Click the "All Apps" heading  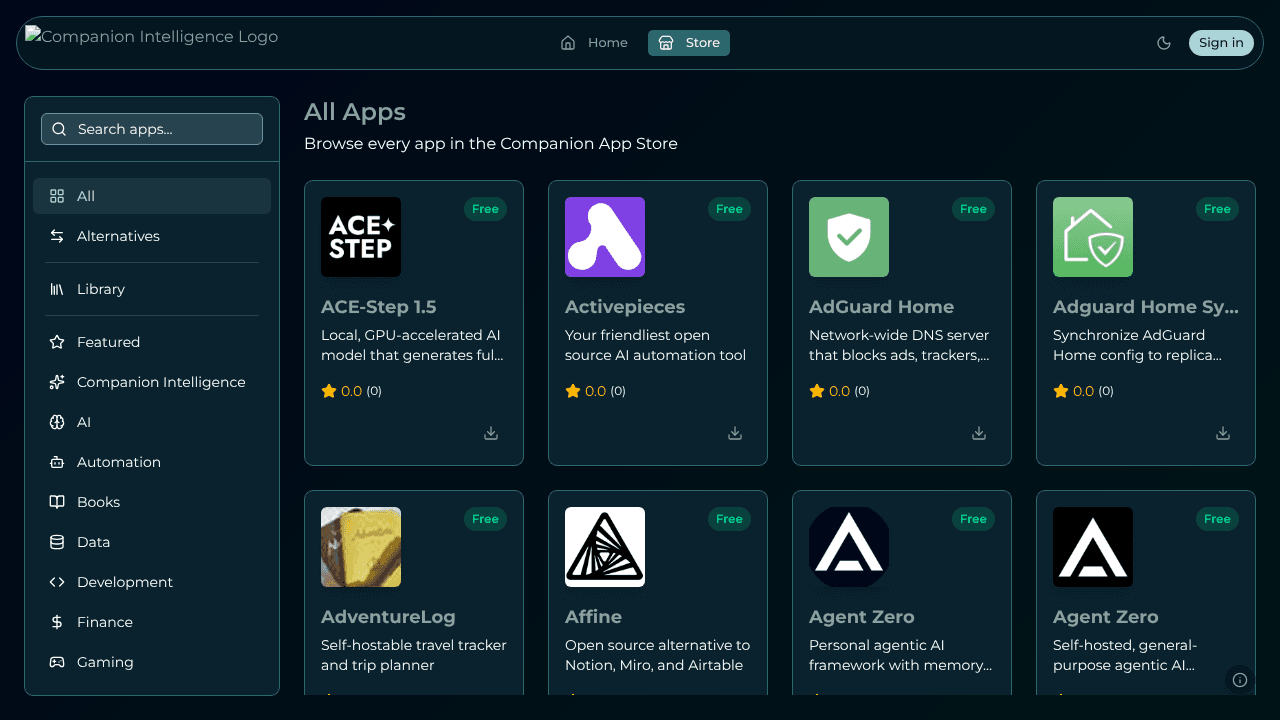click(x=355, y=112)
